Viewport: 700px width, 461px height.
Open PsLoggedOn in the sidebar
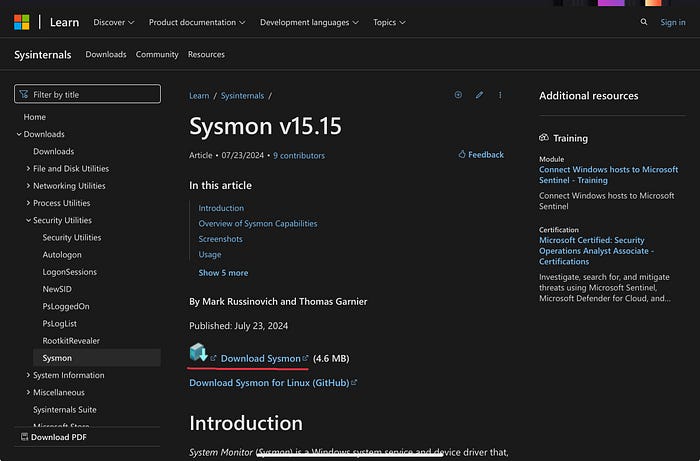[x=66, y=306]
